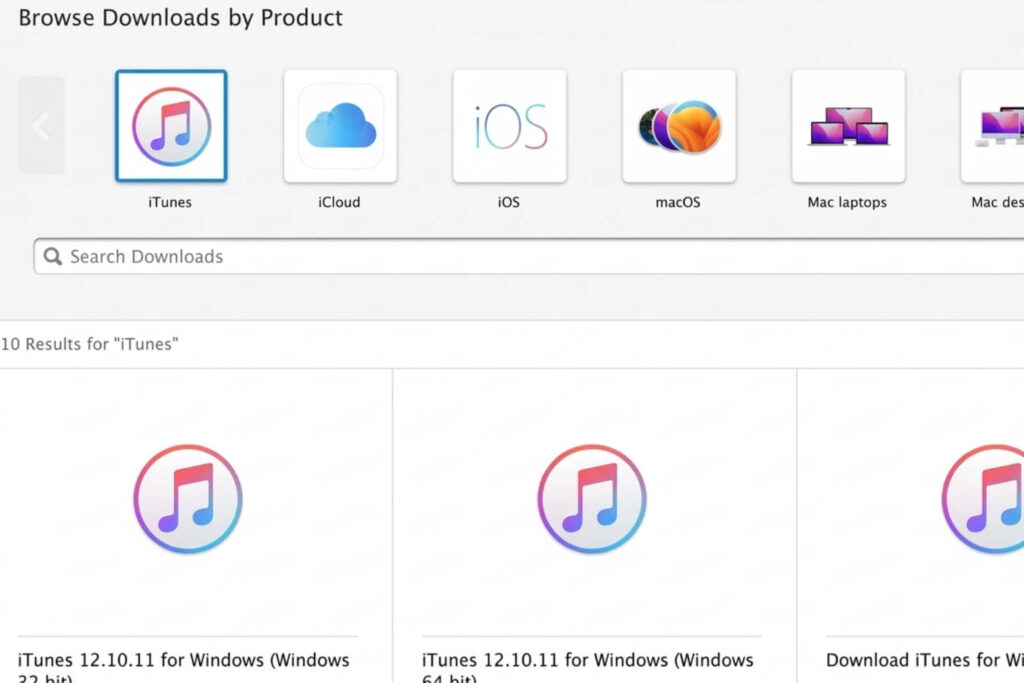The image size is (1024, 683).
Task: Open the iTunes 12.10.11 Windows 32 bit title link
Action: (x=184, y=661)
